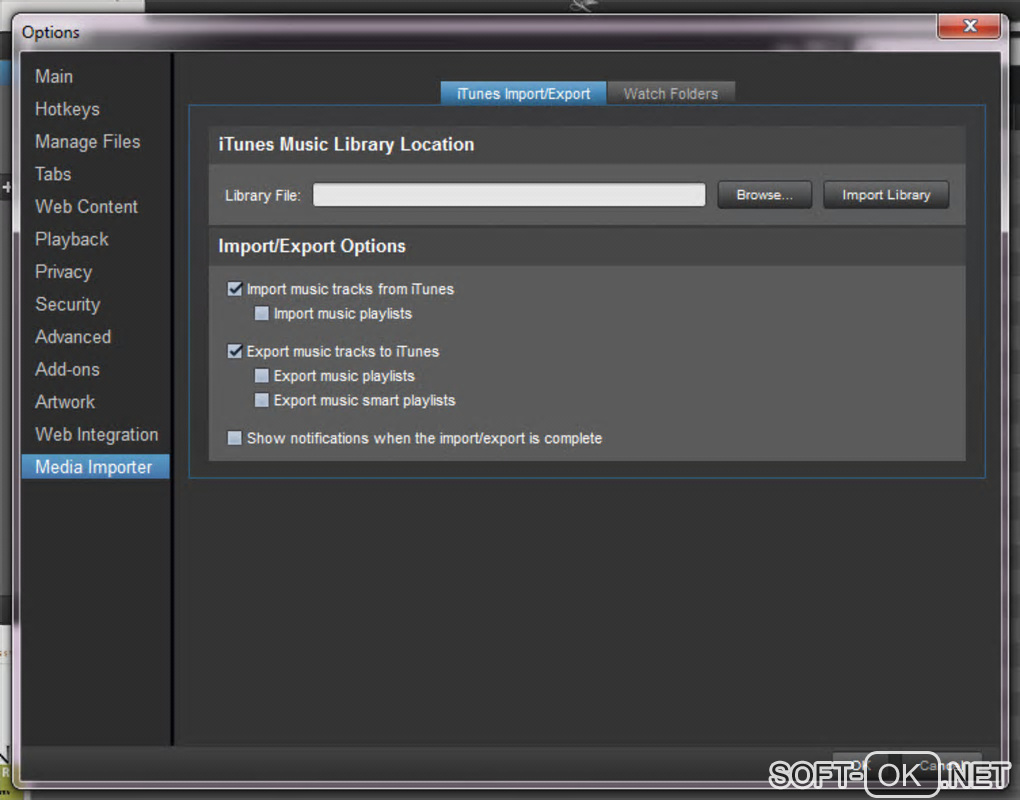Viewport: 1020px width, 800px height.
Task: Select Web Content in the sidebar
Action: tap(86, 207)
